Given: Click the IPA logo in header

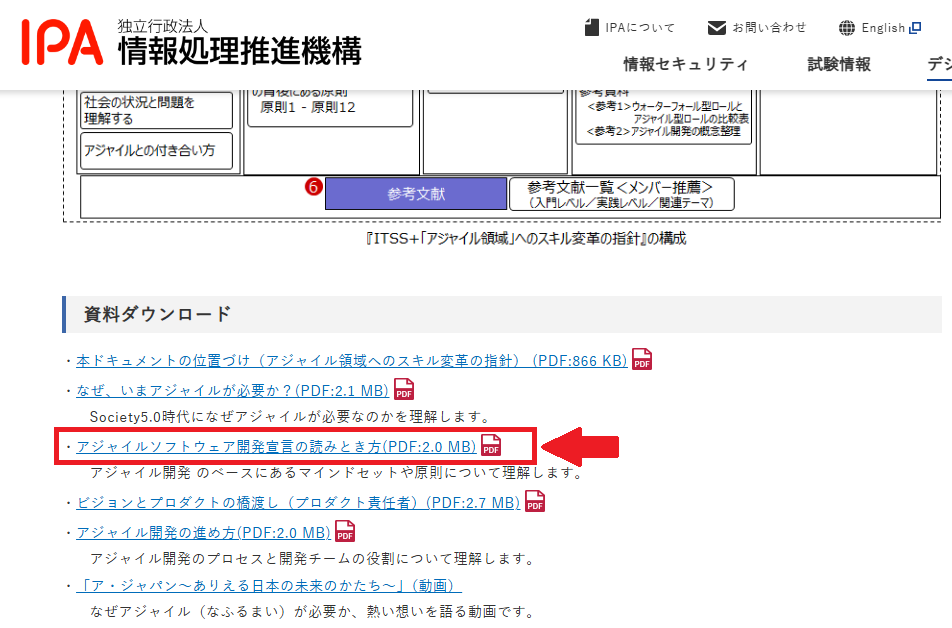Looking at the screenshot, I should tap(61, 41).
